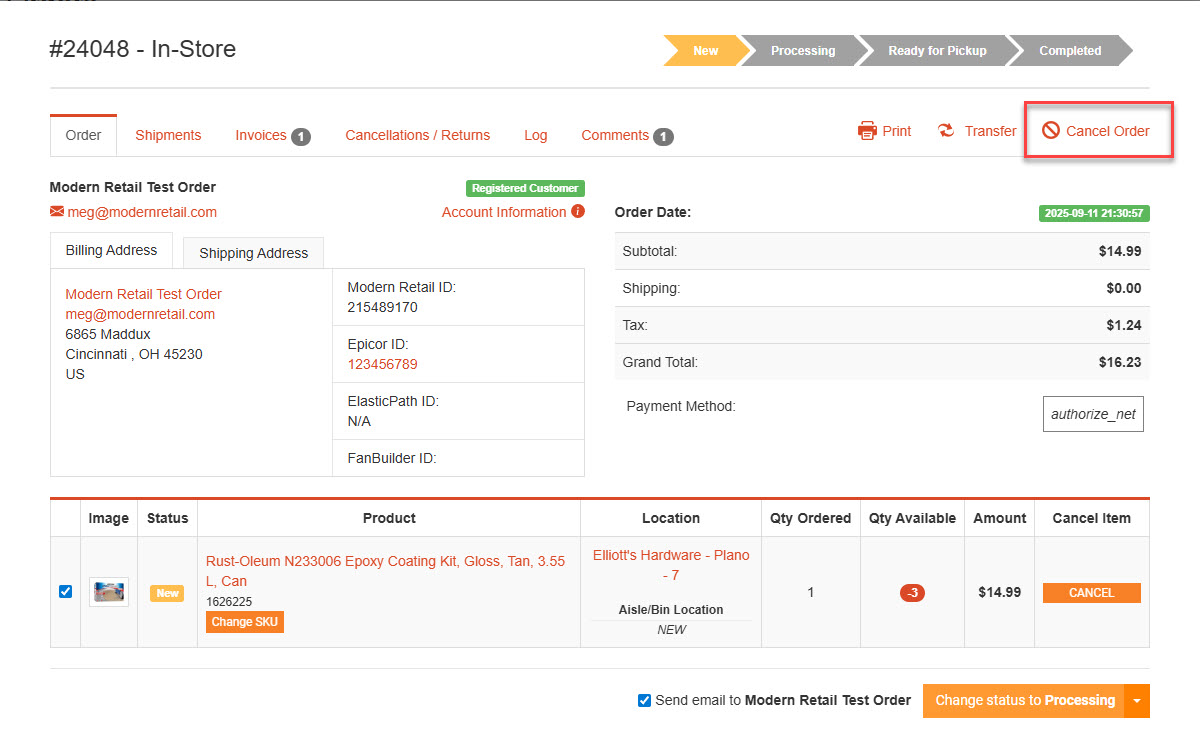Click the Completed progress step

click(x=1070, y=51)
